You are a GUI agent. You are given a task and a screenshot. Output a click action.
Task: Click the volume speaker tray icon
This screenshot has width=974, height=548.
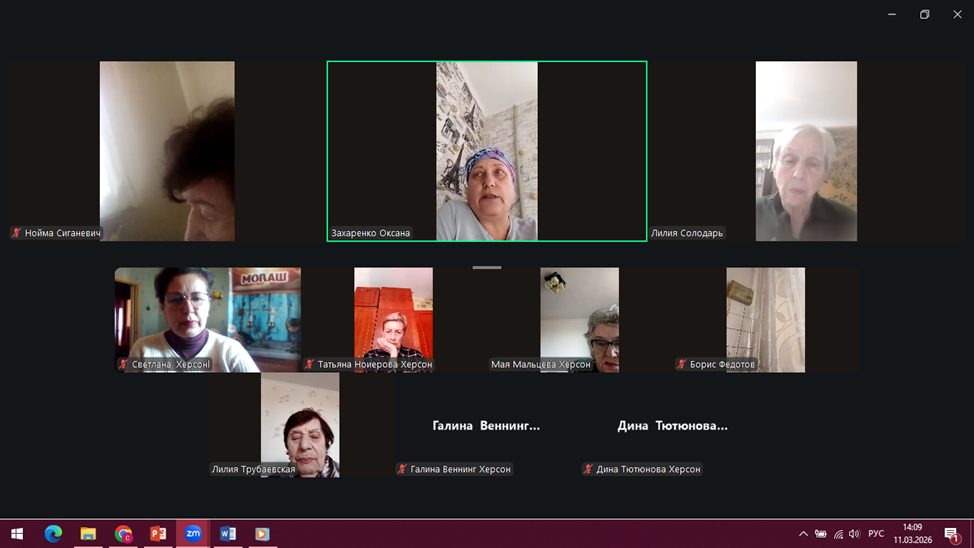(854, 534)
